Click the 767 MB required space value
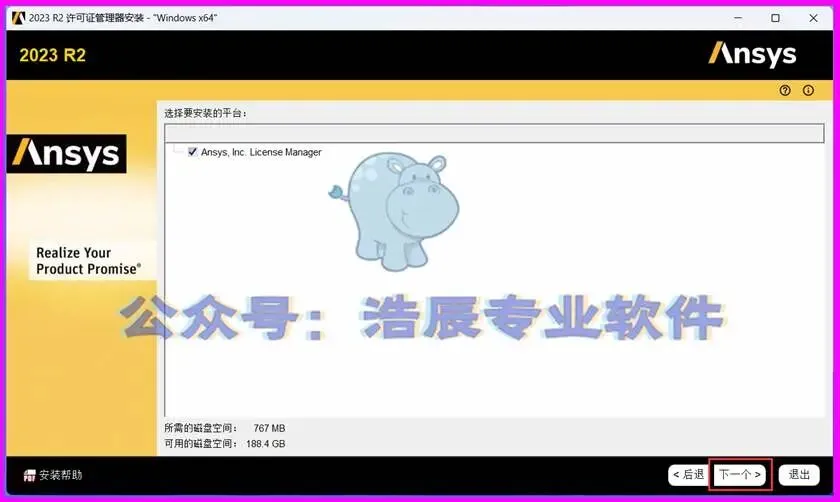Screen dimensions: 840x502 click(x=269, y=428)
